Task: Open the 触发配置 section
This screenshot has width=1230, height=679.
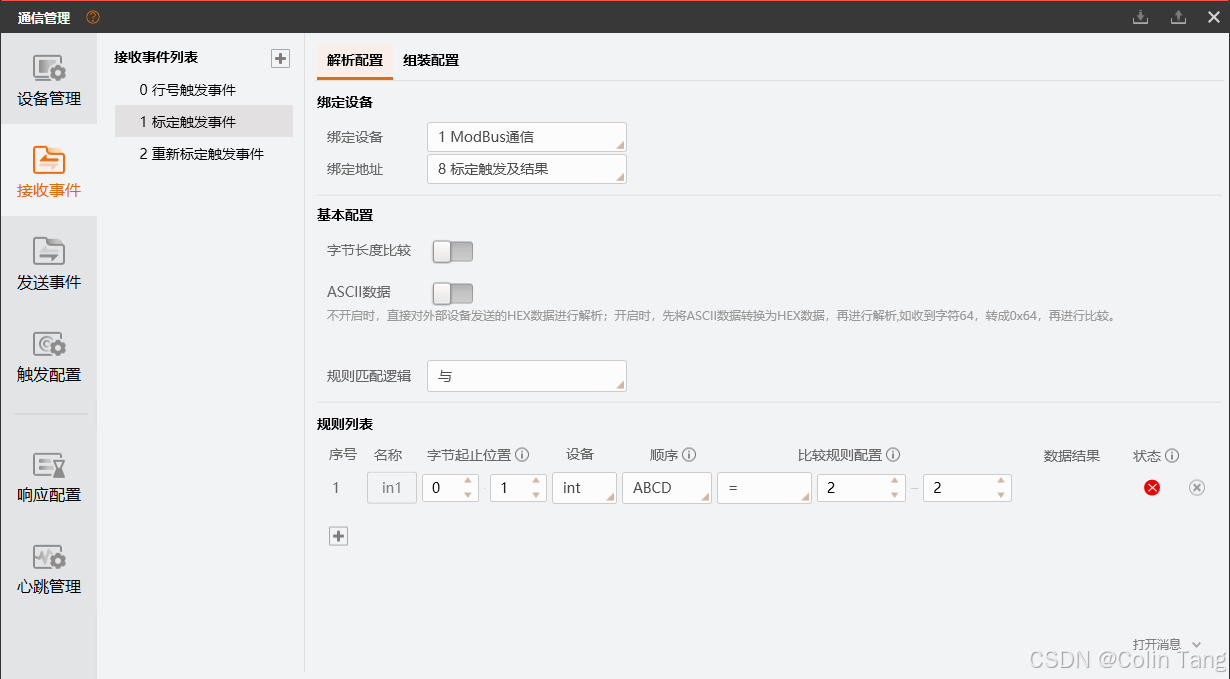Action: tap(48, 358)
